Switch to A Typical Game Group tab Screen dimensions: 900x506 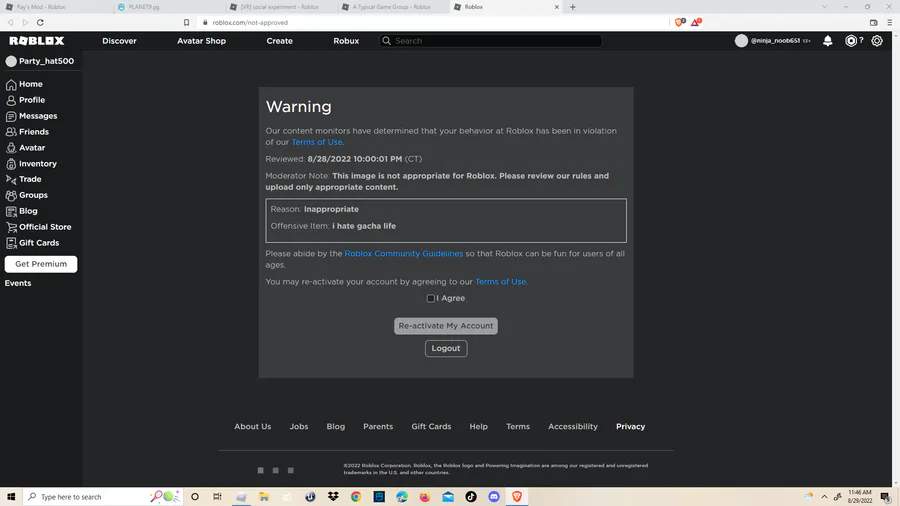(x=393, y=7)
